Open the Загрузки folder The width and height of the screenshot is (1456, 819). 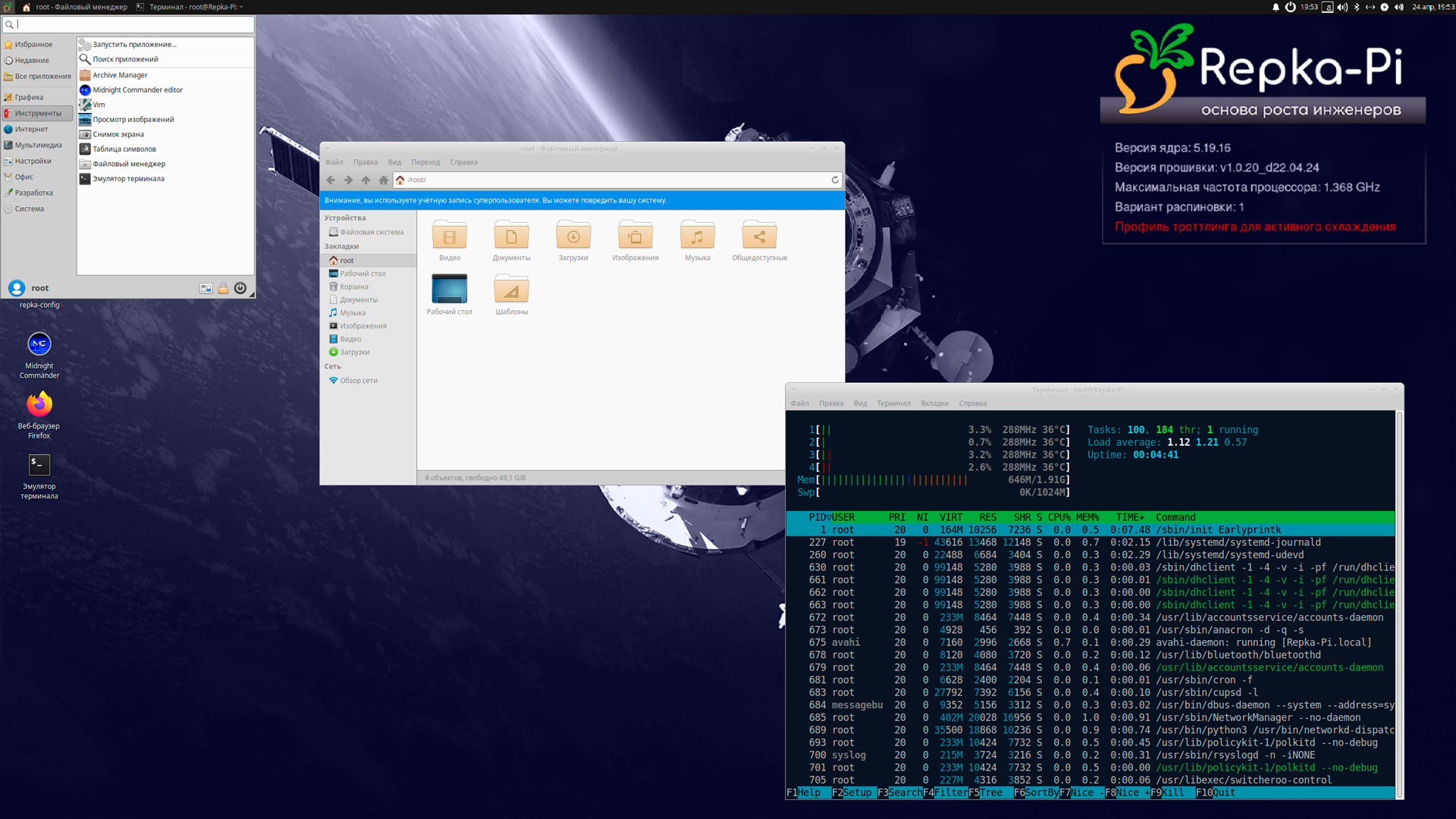coord(573,237)
